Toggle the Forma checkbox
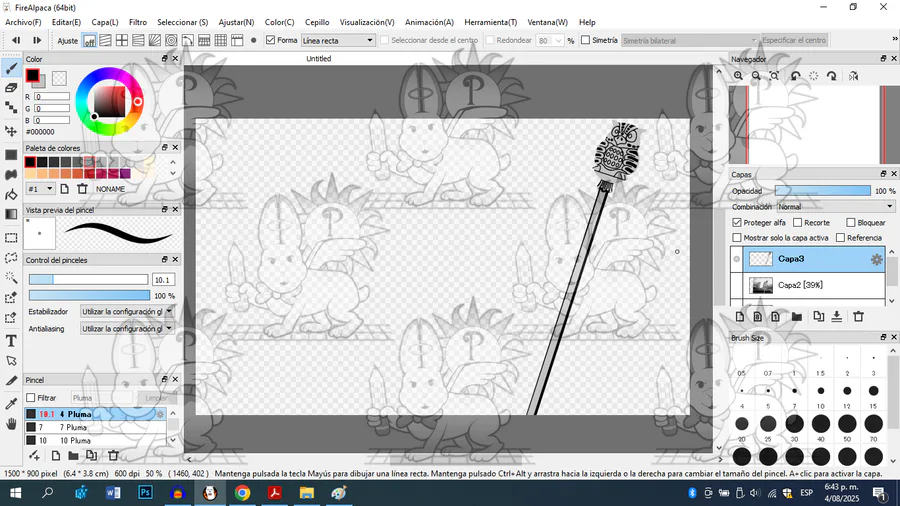 (x=270, y=40)
